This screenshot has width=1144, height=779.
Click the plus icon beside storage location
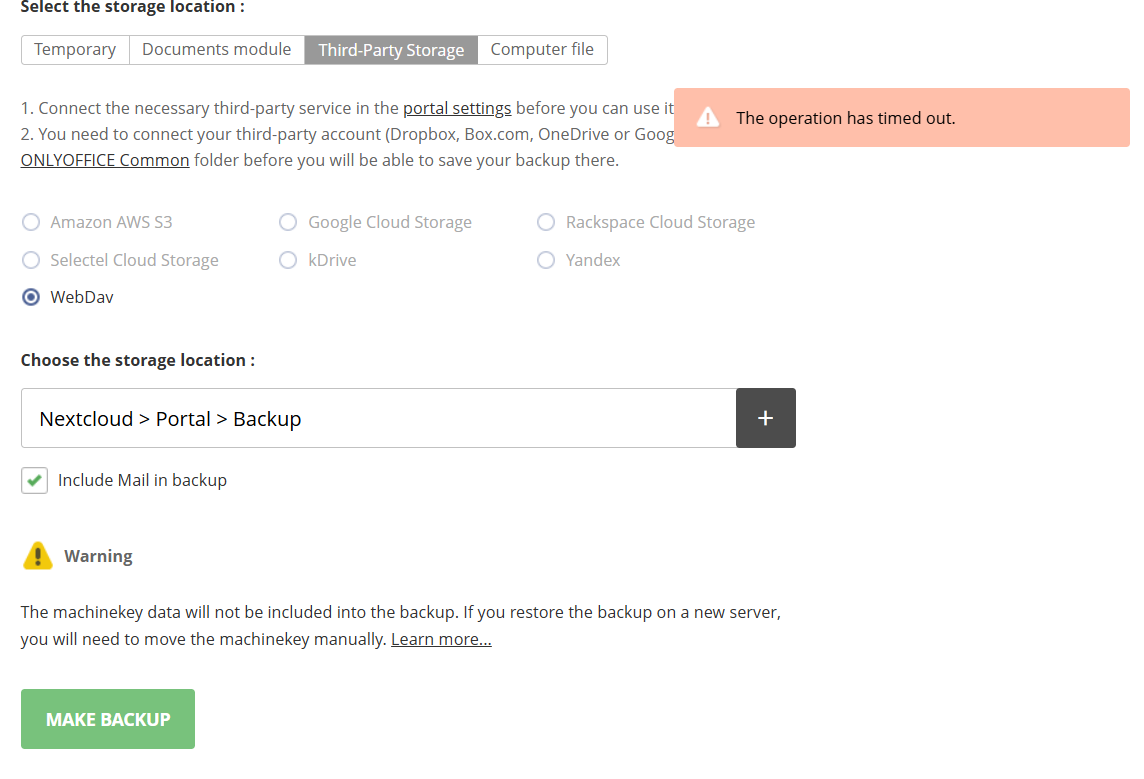click(765, 418)
